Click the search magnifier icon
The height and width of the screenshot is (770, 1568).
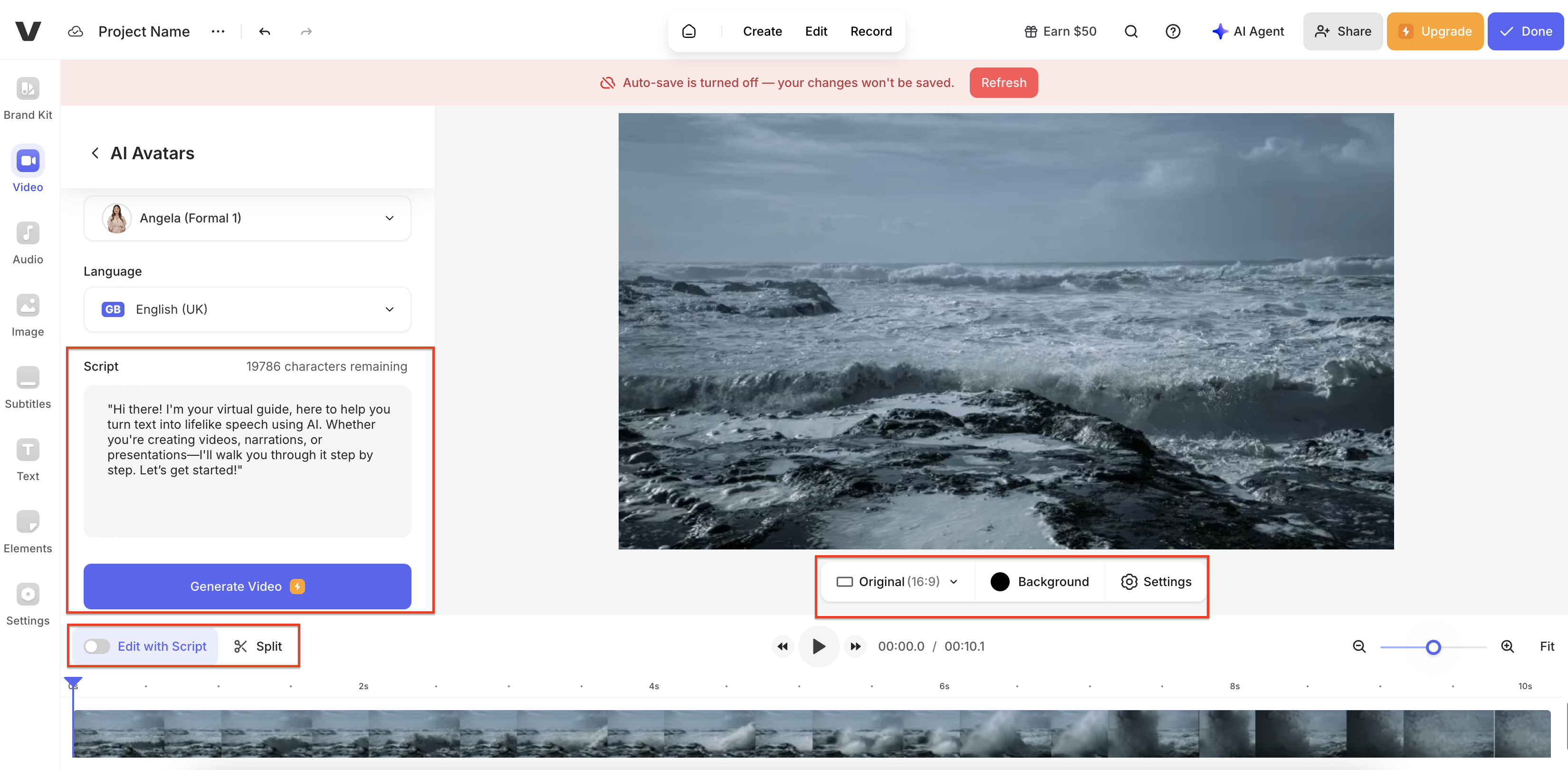[x=1130, y=32]
